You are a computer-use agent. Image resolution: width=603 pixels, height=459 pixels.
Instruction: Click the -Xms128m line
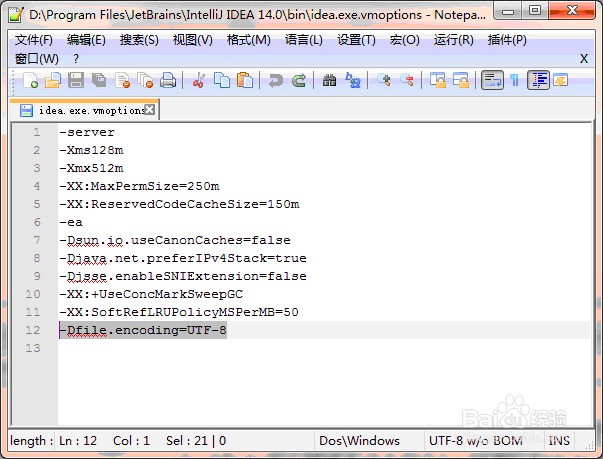coord(91,150)
